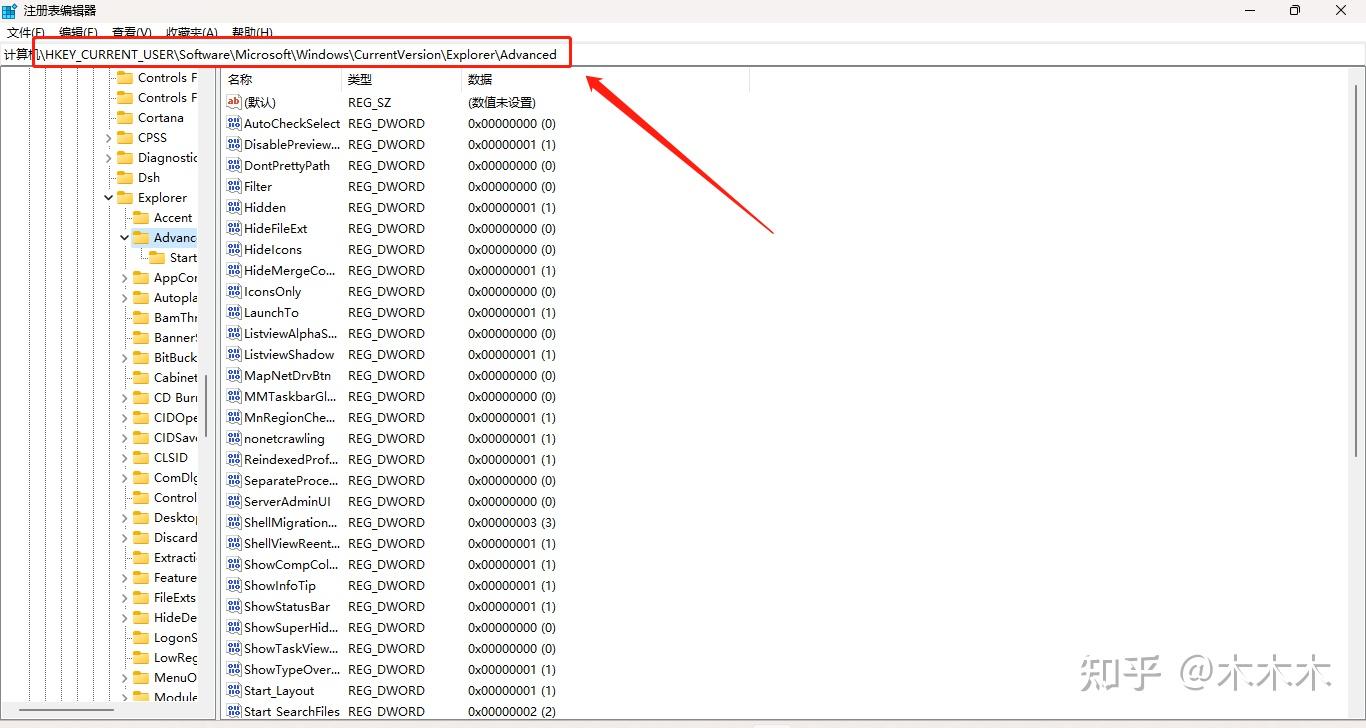
Task: Click the data cell of ShowTypeOver... row
Action: [512, 669]
